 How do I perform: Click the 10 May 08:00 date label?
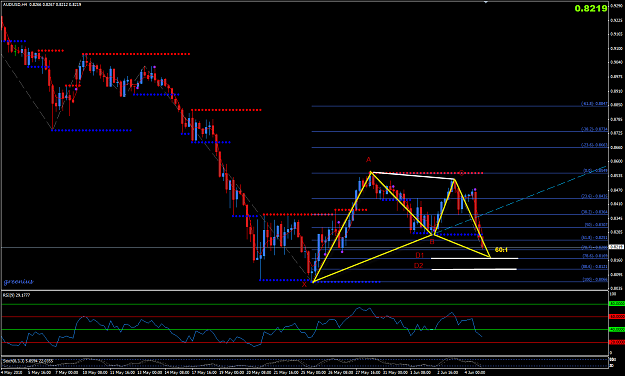[x=95, y=372]
